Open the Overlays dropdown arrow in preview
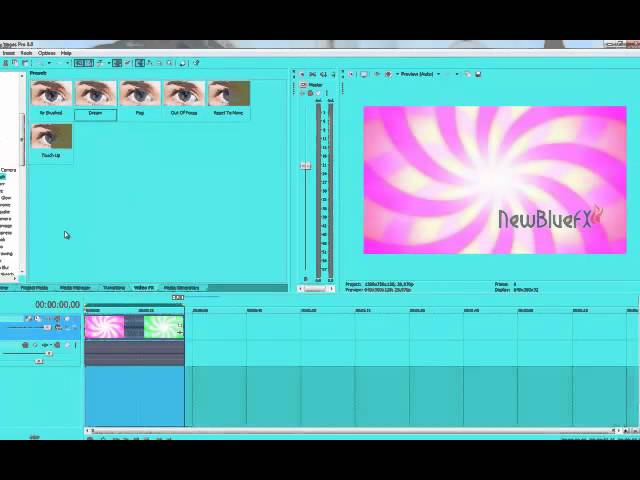This screenshot has width=640, height=480. [x=457, y=74]
